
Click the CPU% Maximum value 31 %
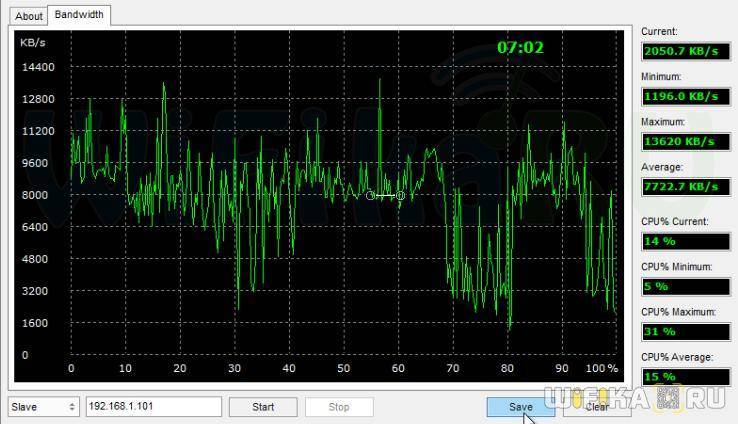pyautogui.click(x=686, y=332)
